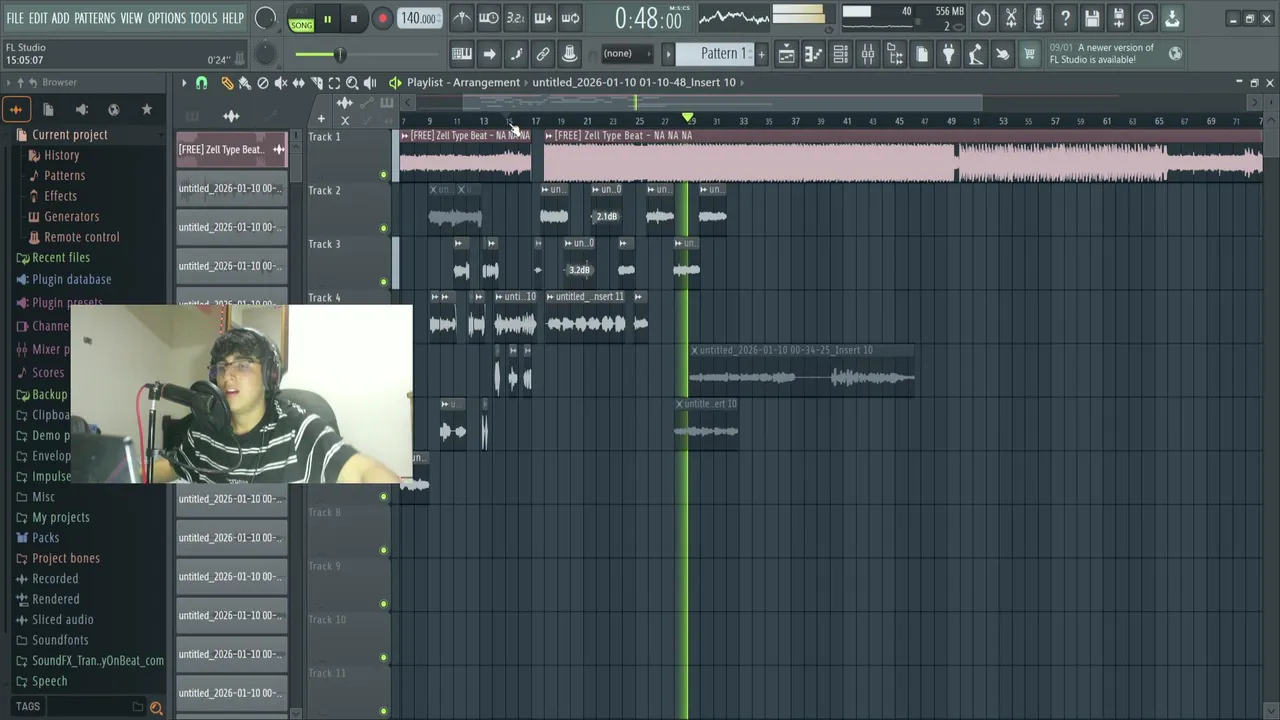Click the master pitch knob
The height and width of the screenshot is (720, 1280).
pyautogui.click(x=265, y=54)
